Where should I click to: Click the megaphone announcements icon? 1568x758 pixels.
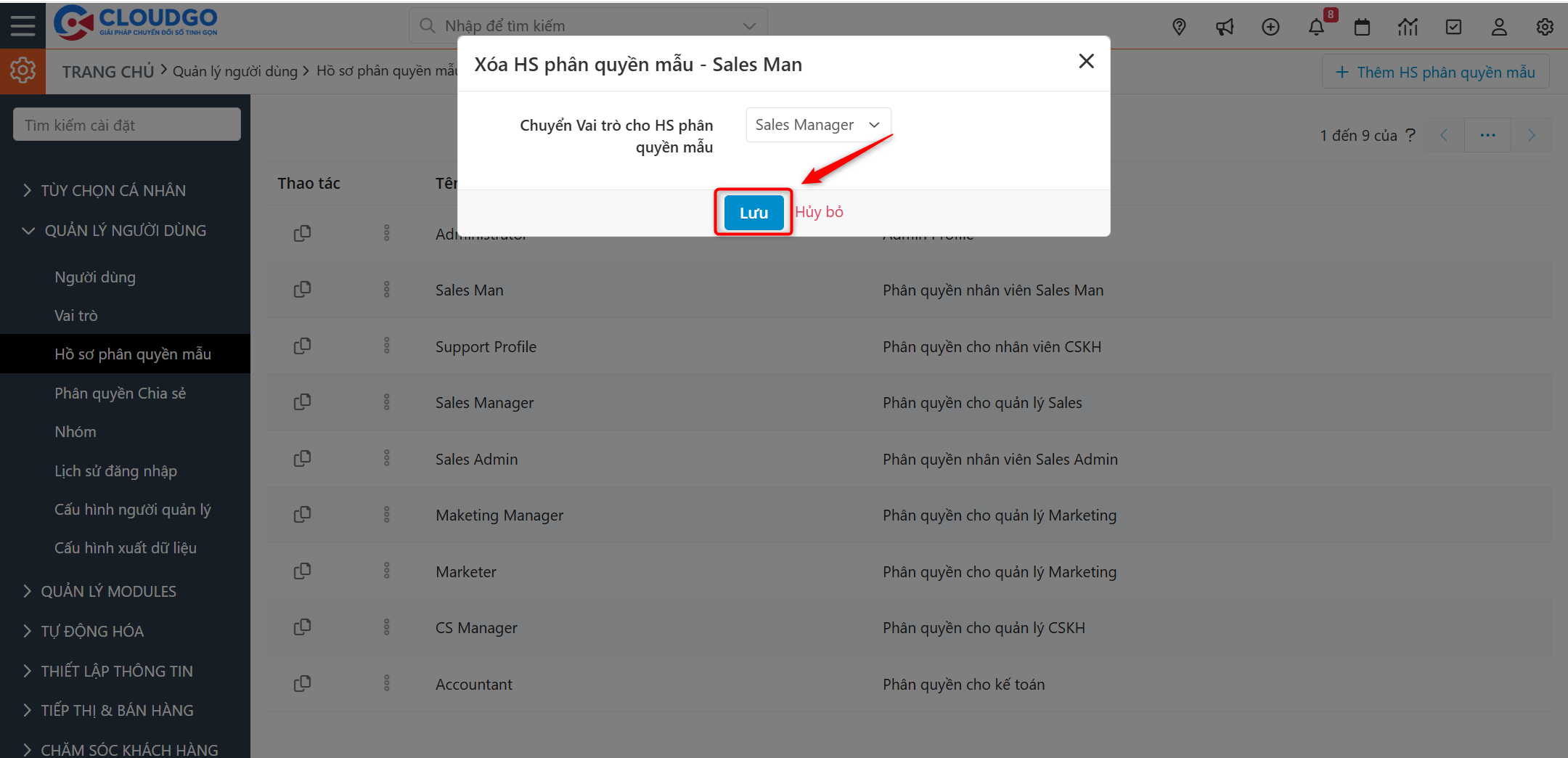1225,27
